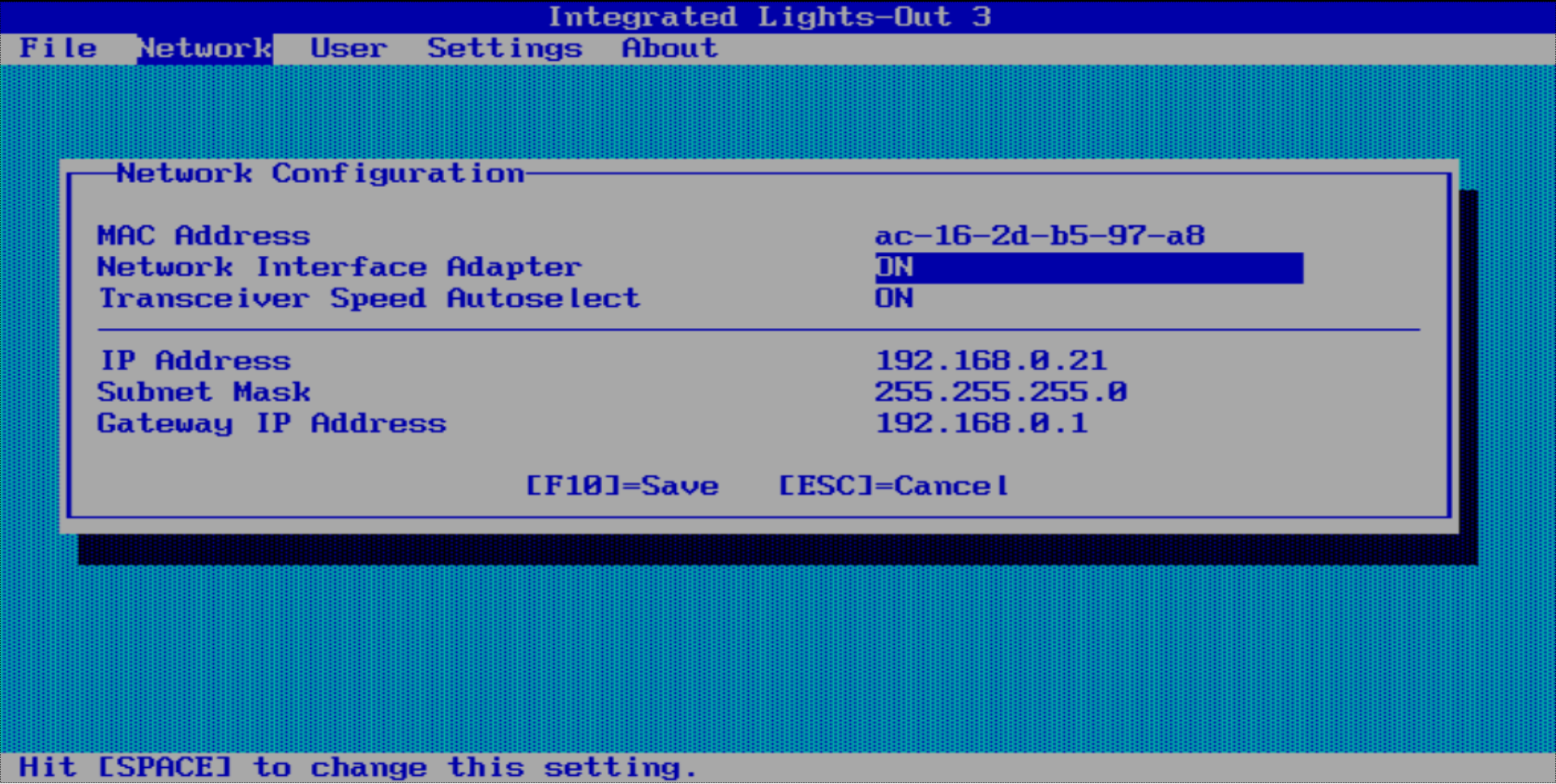Screen dimensions: 1556x784
Task: Open the Settings menu
Action: [x=505, y=49]
